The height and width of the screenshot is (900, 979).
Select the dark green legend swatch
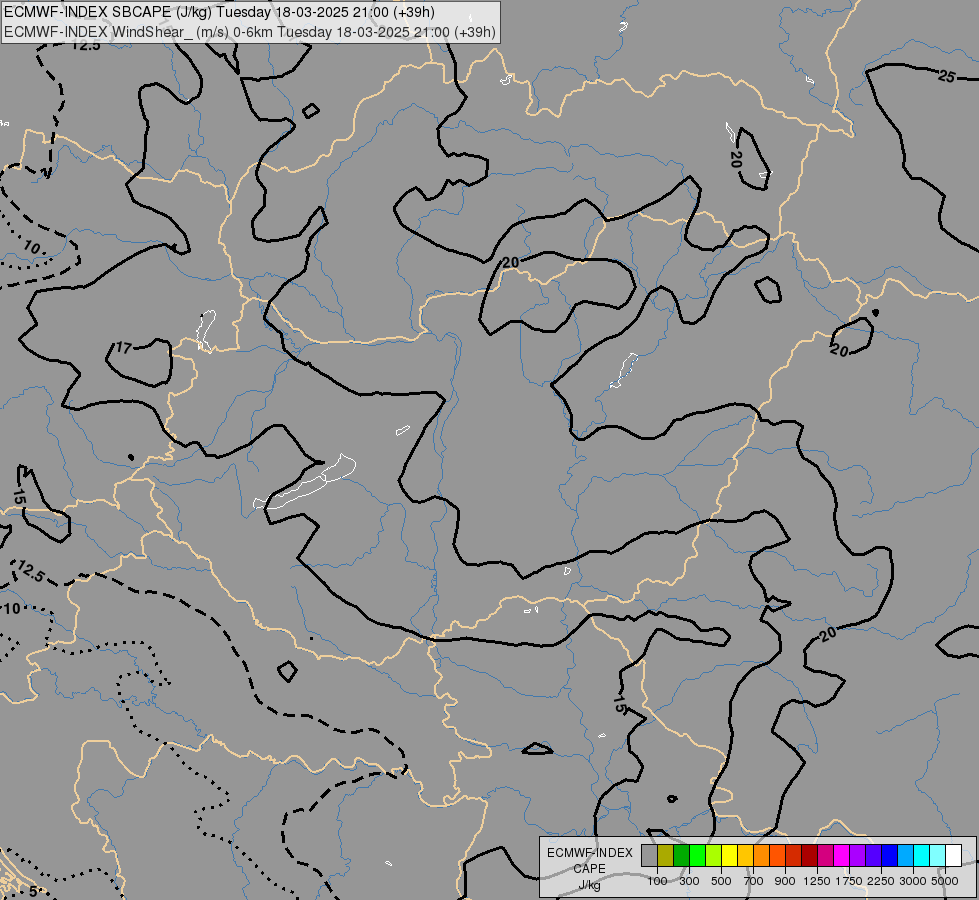point(681,855)
